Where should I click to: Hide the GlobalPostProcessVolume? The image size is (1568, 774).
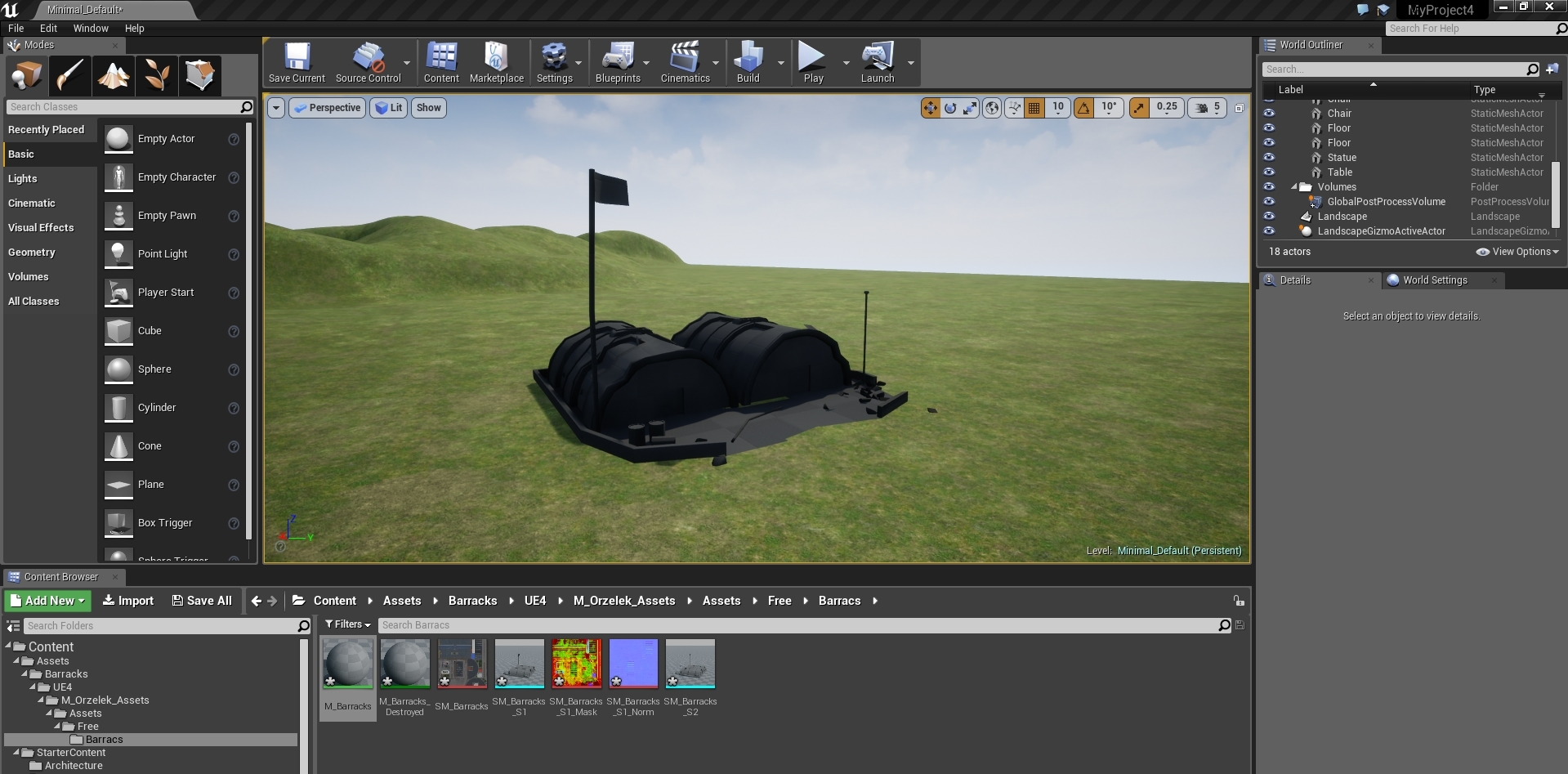coord(1269,202)
